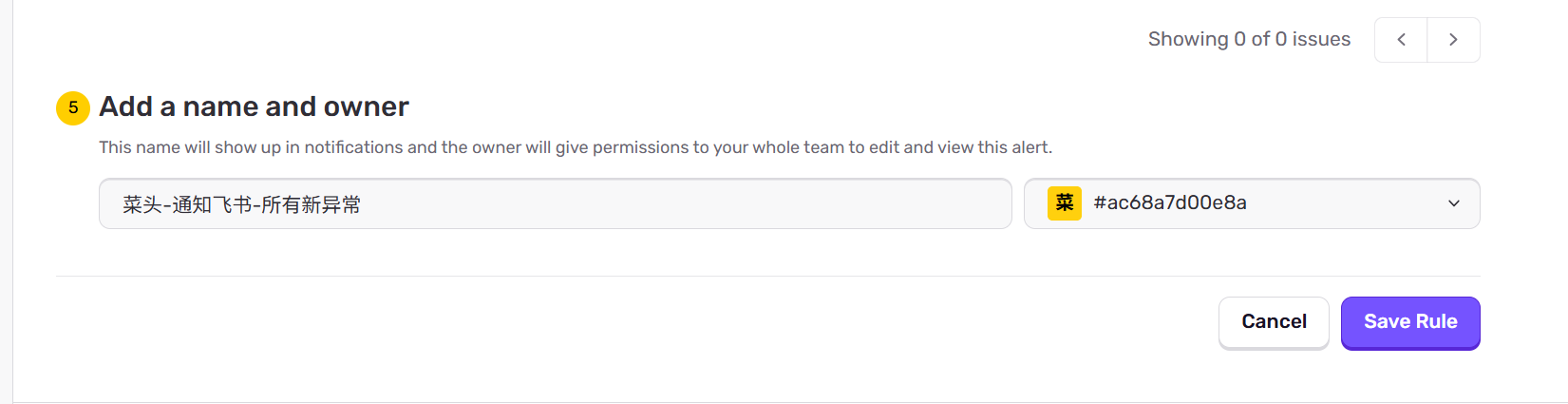
Task: Click the "Add a name and owner" heading
Action: [254, 106]
